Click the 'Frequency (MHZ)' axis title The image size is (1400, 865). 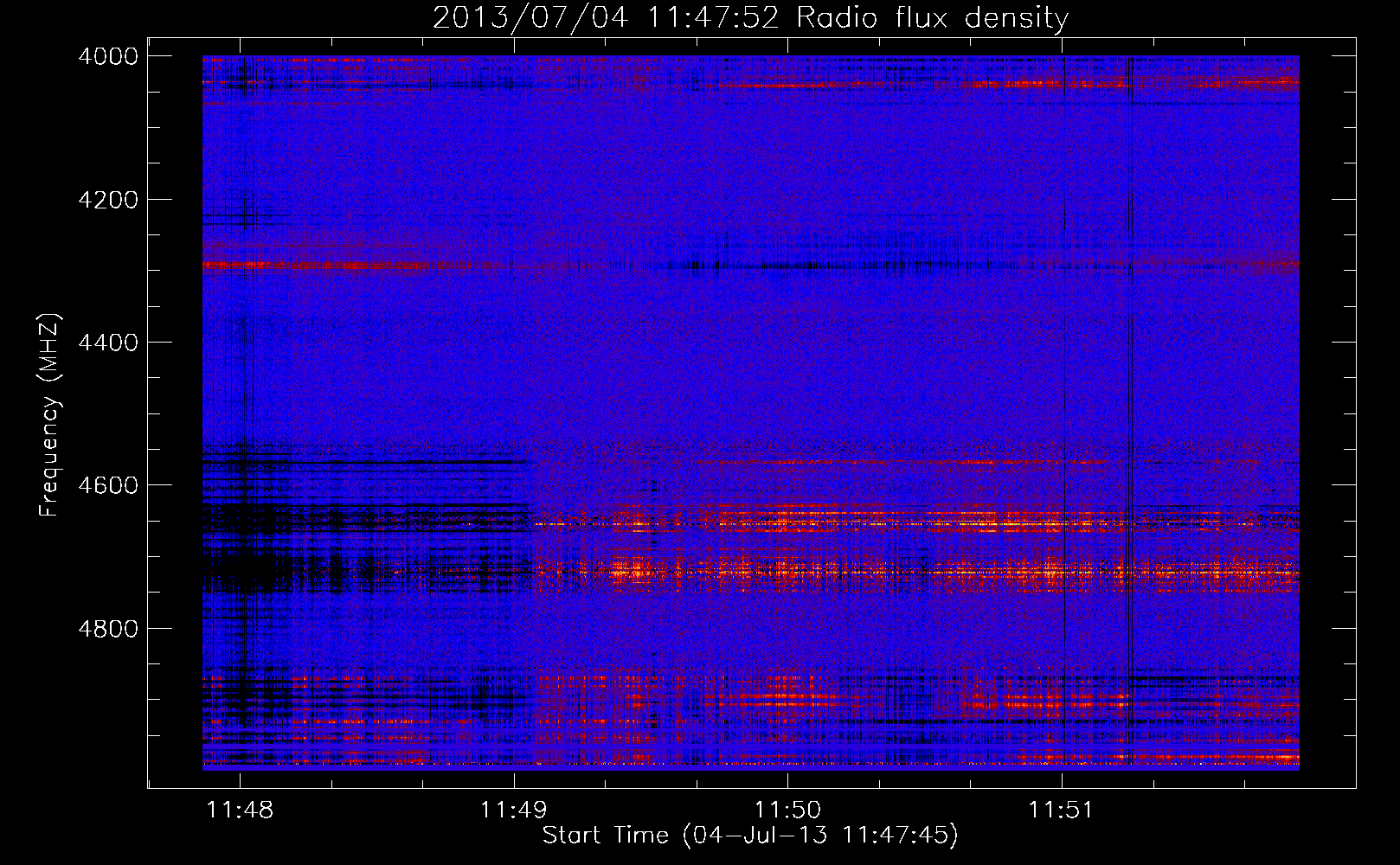(50, 414)
